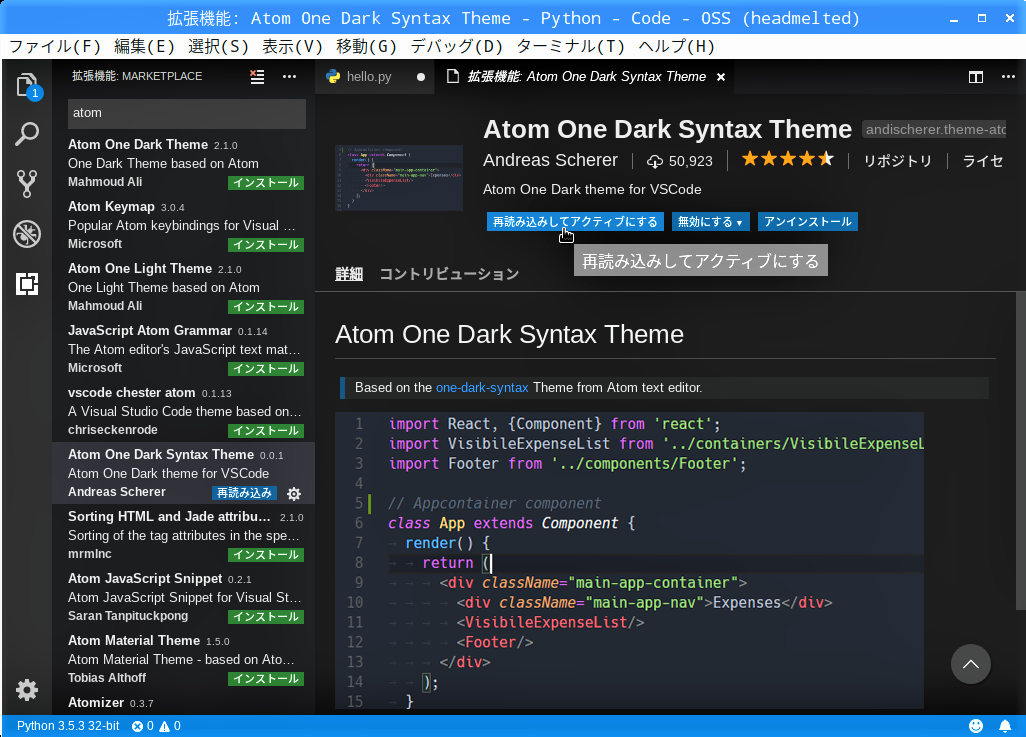
Task: Open the リポジトリ link
Action: pyautogui.click(x=897, y=161)
